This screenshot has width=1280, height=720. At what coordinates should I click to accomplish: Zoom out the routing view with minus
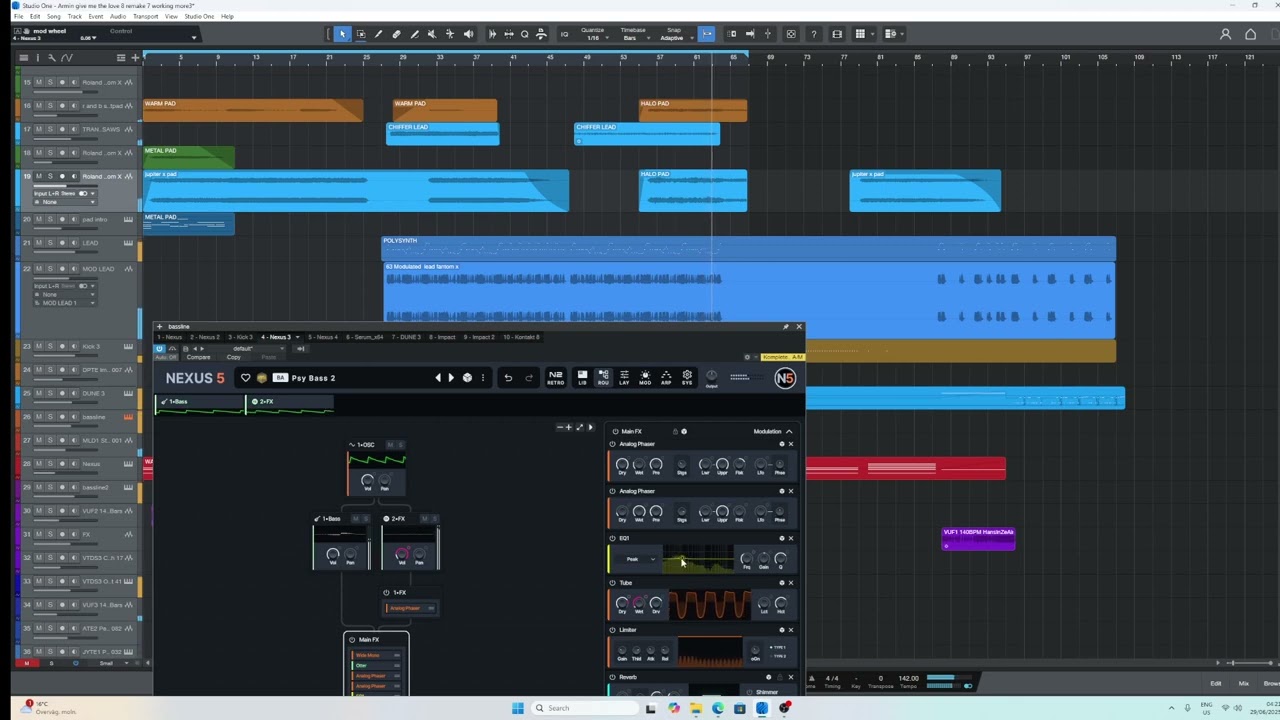[x=559, y=428]
